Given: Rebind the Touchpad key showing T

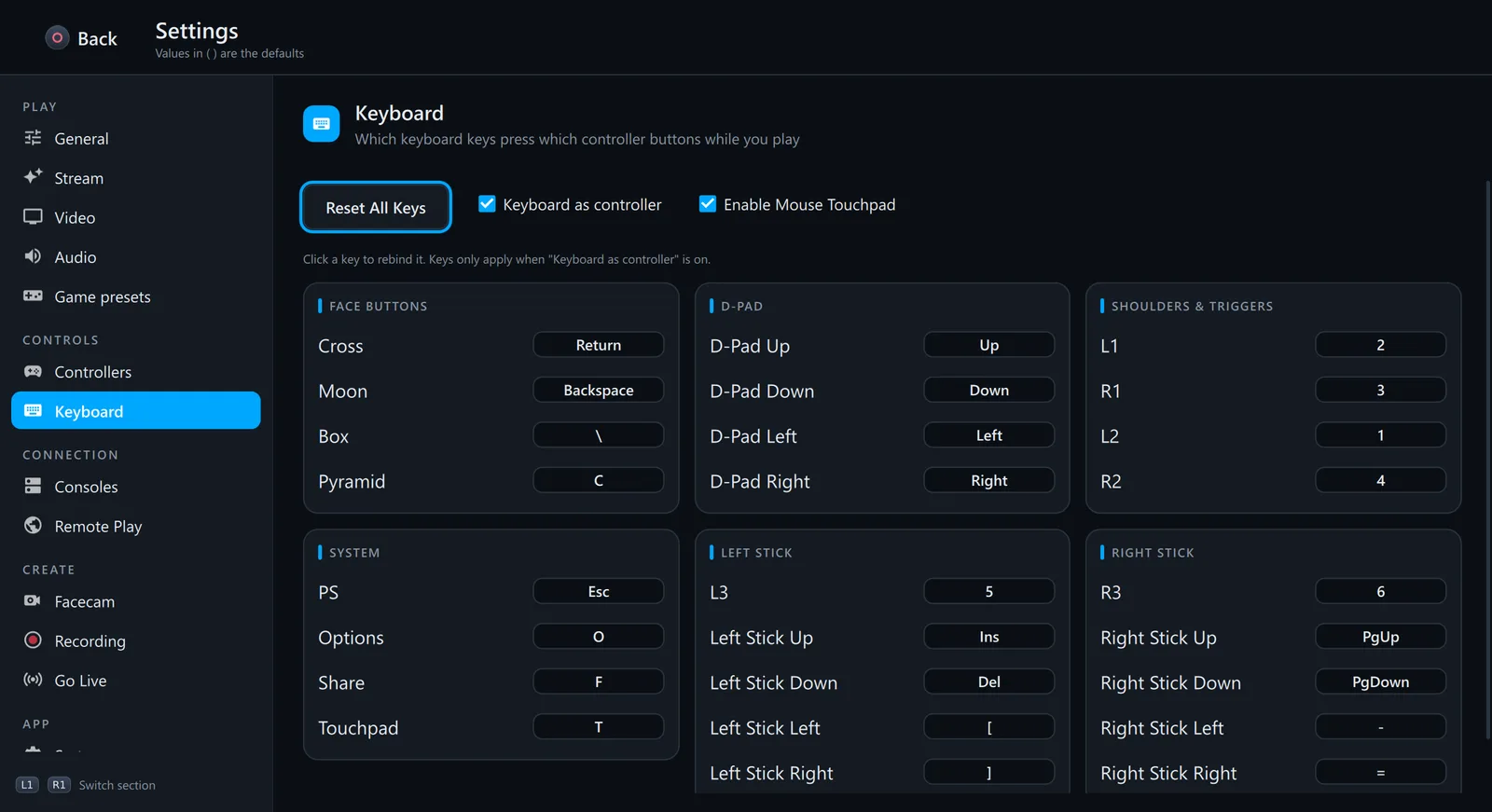Looking at the screenshot, I should tap(599, 727).
